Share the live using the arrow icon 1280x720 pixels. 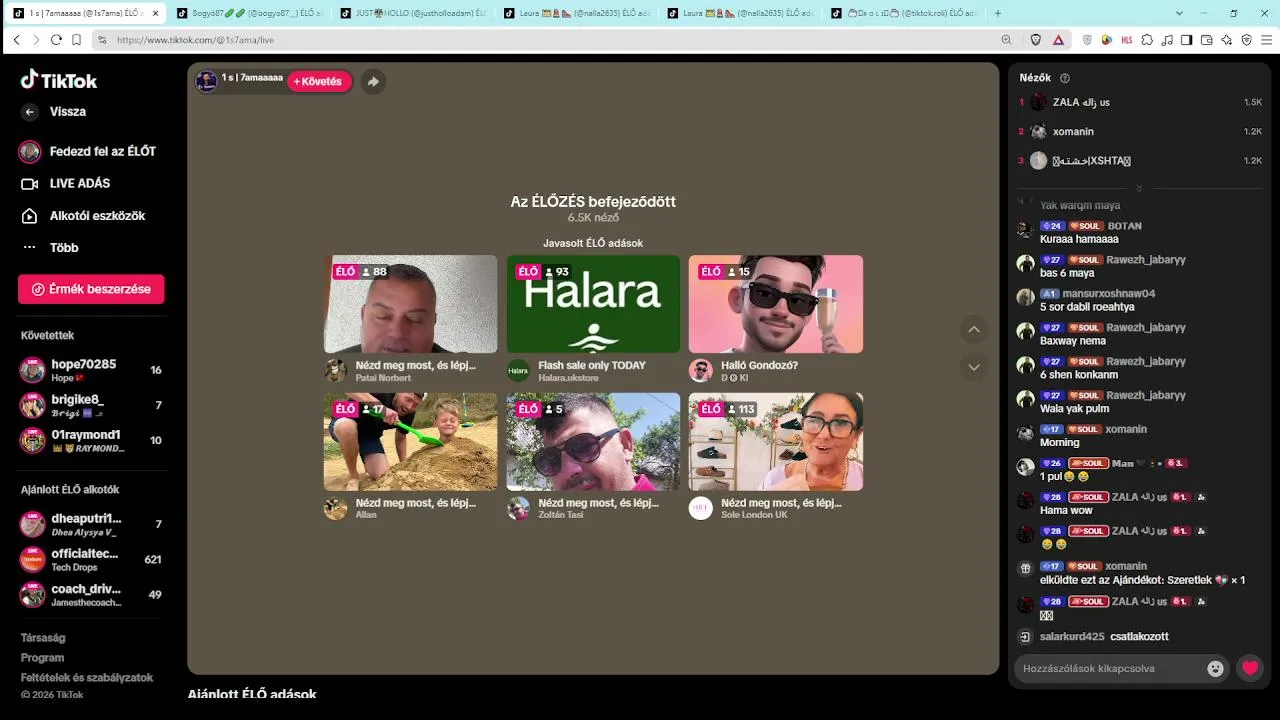point(373,82)
